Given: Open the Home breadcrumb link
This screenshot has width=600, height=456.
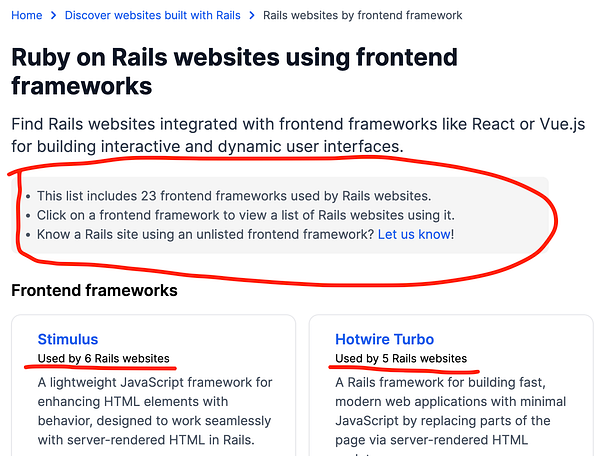Looking at the screenshot, I should tap(26, 15).
